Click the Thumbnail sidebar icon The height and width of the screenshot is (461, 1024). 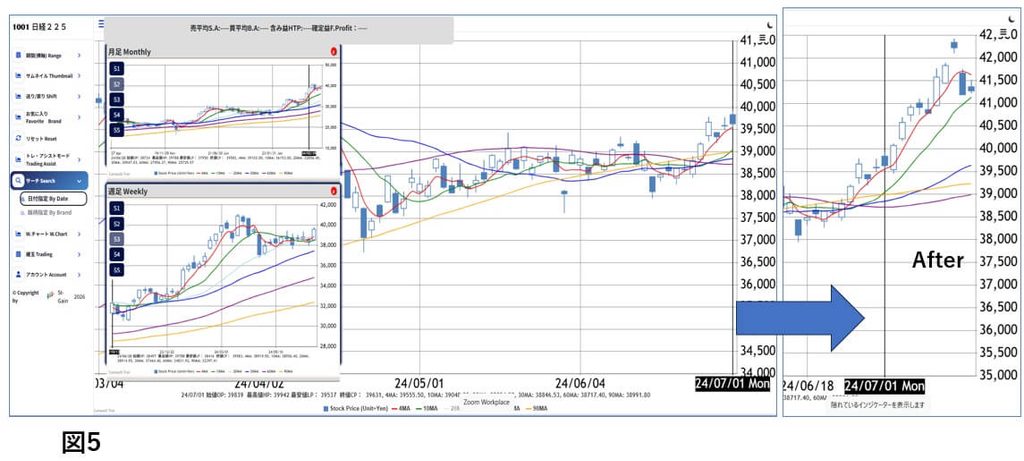[18, 76]
